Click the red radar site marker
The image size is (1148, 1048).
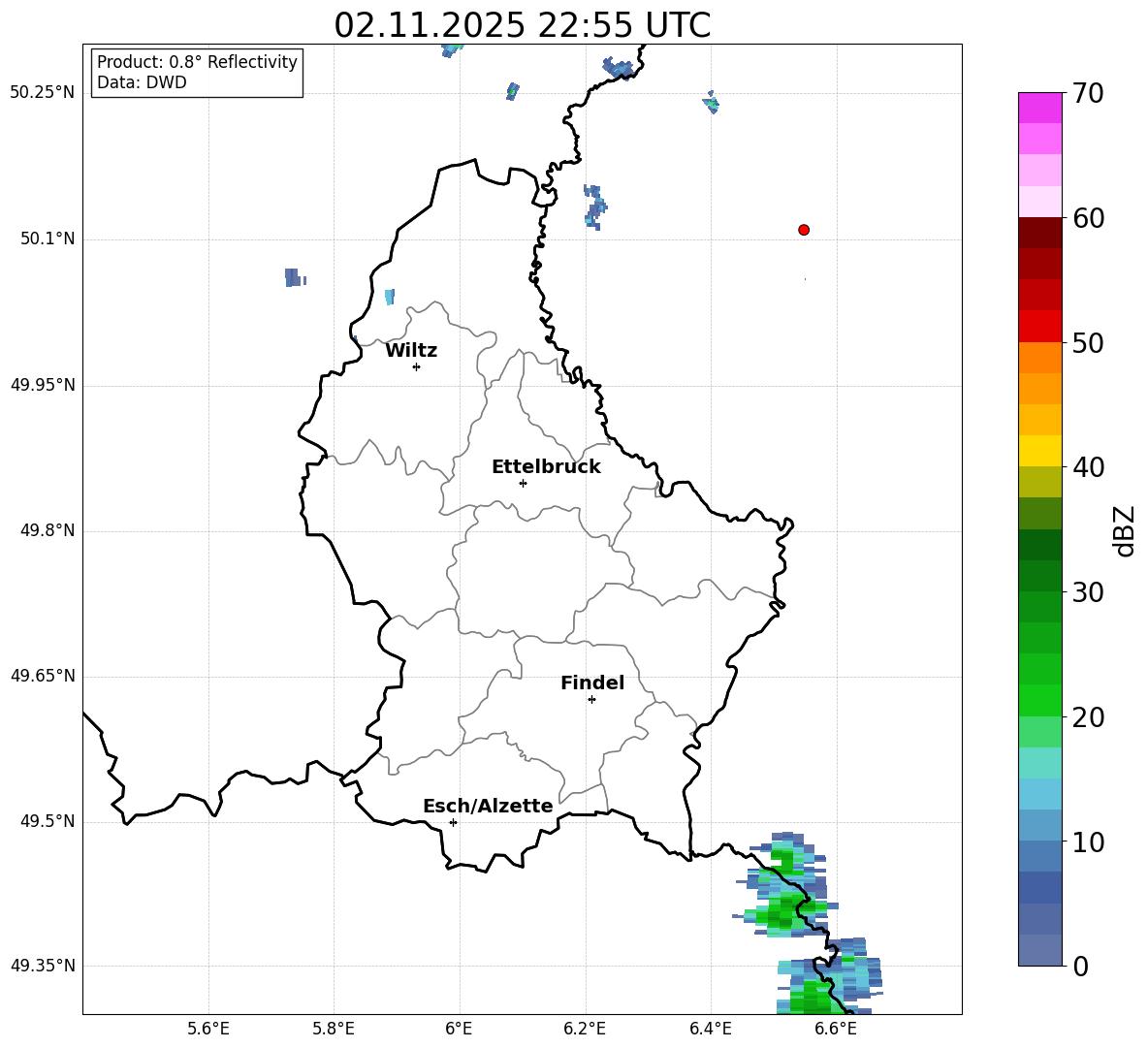click(x=803, y=230)
